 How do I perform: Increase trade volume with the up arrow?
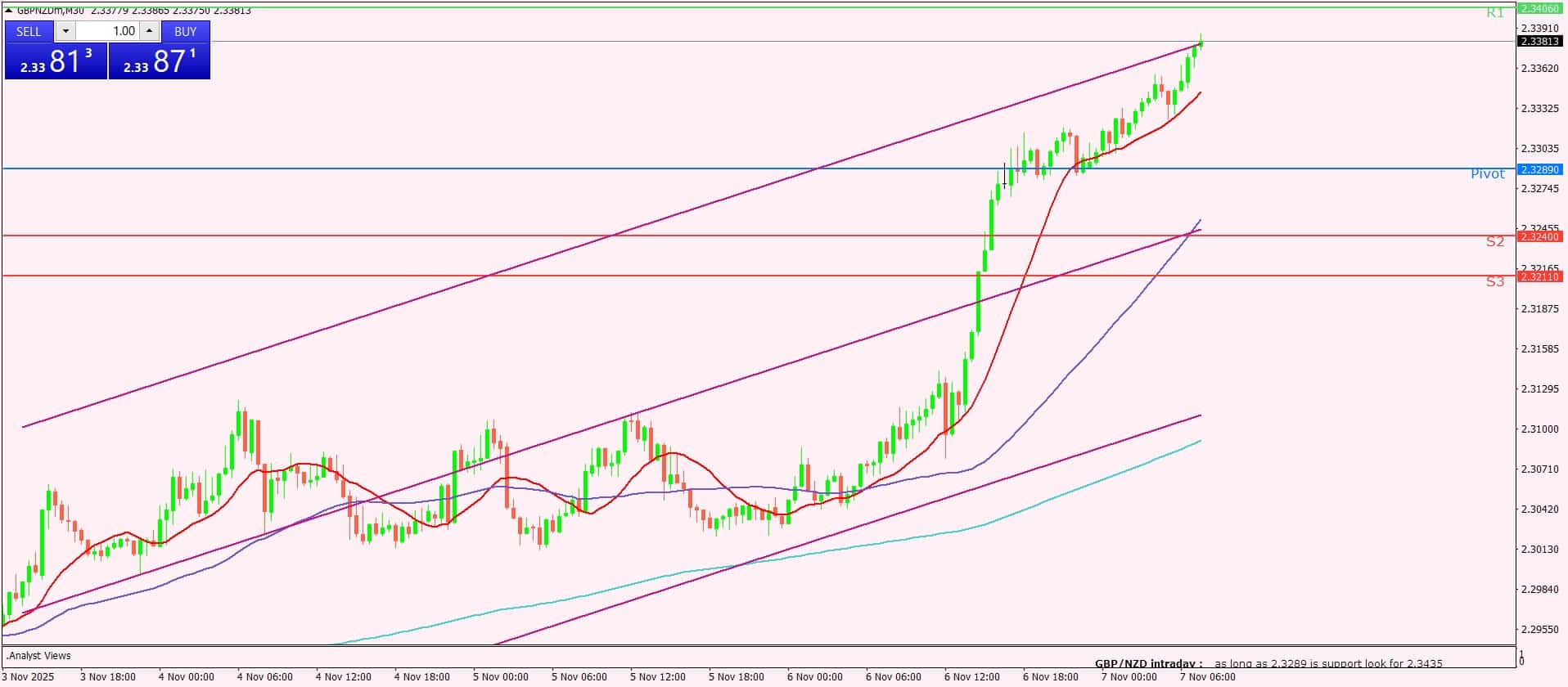click(x=149, y=31)
